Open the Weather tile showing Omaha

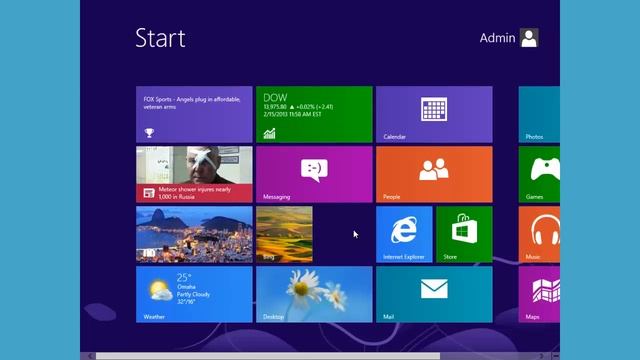click(x=194, y=294)
